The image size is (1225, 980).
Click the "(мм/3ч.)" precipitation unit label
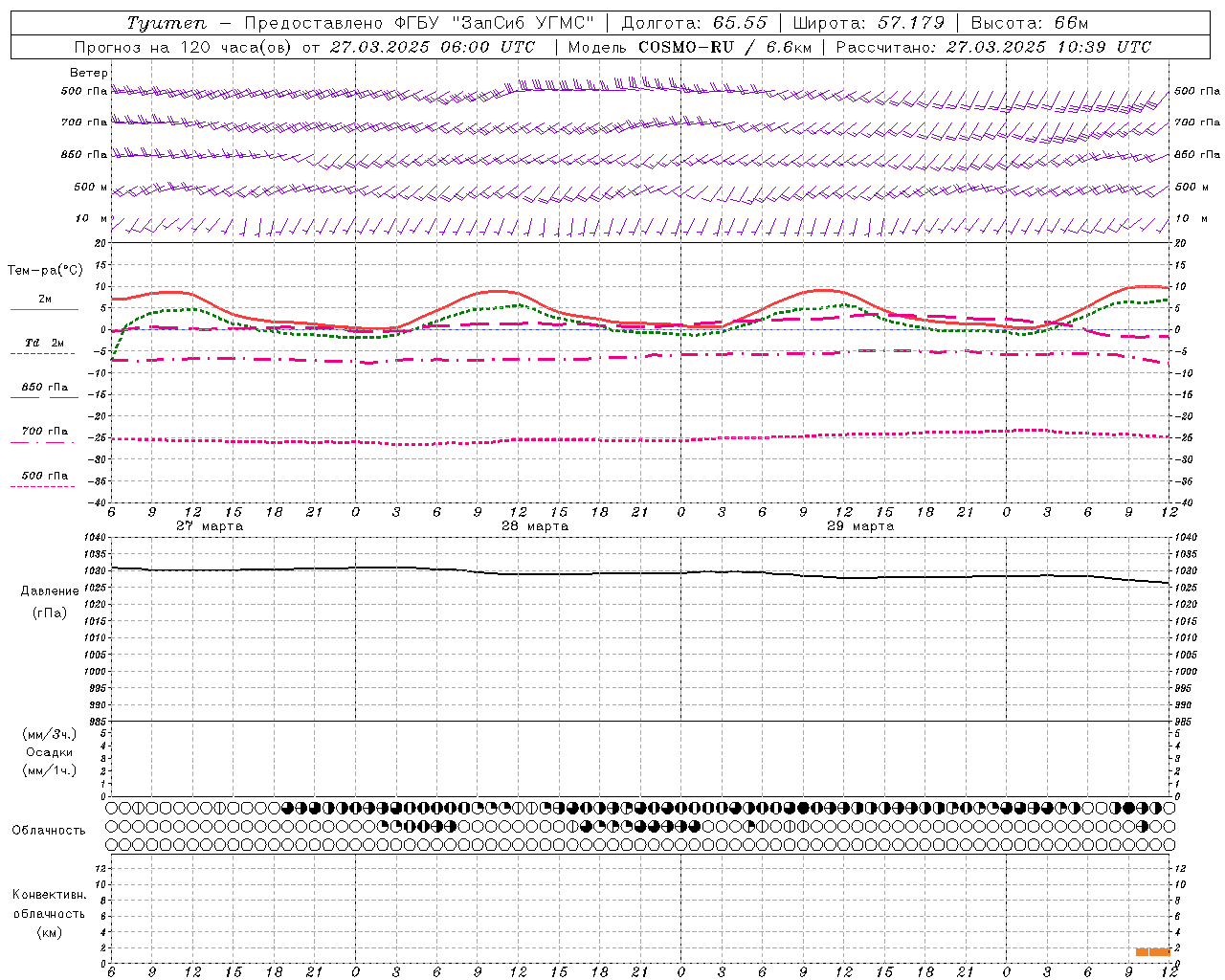click(x=50, y=734)
